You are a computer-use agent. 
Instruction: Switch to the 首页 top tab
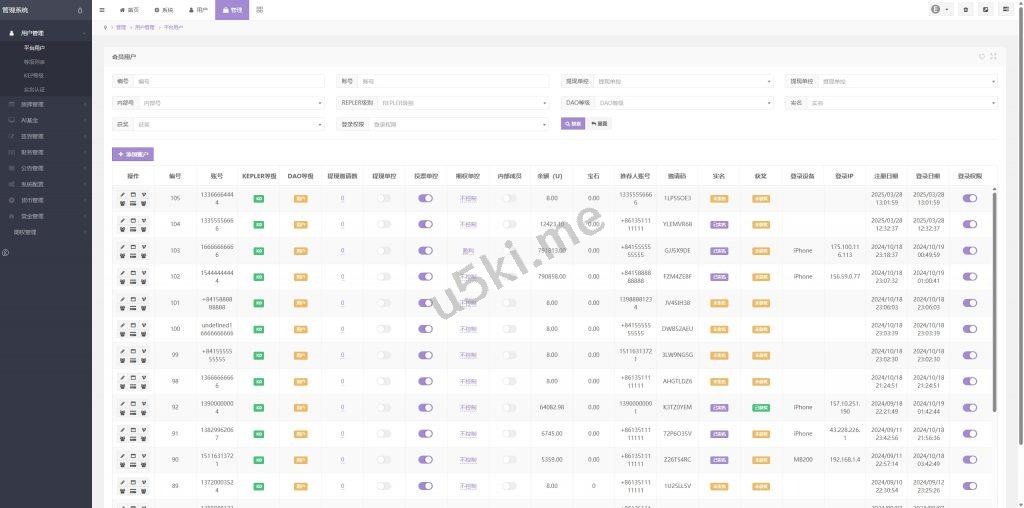click(129, 9)
